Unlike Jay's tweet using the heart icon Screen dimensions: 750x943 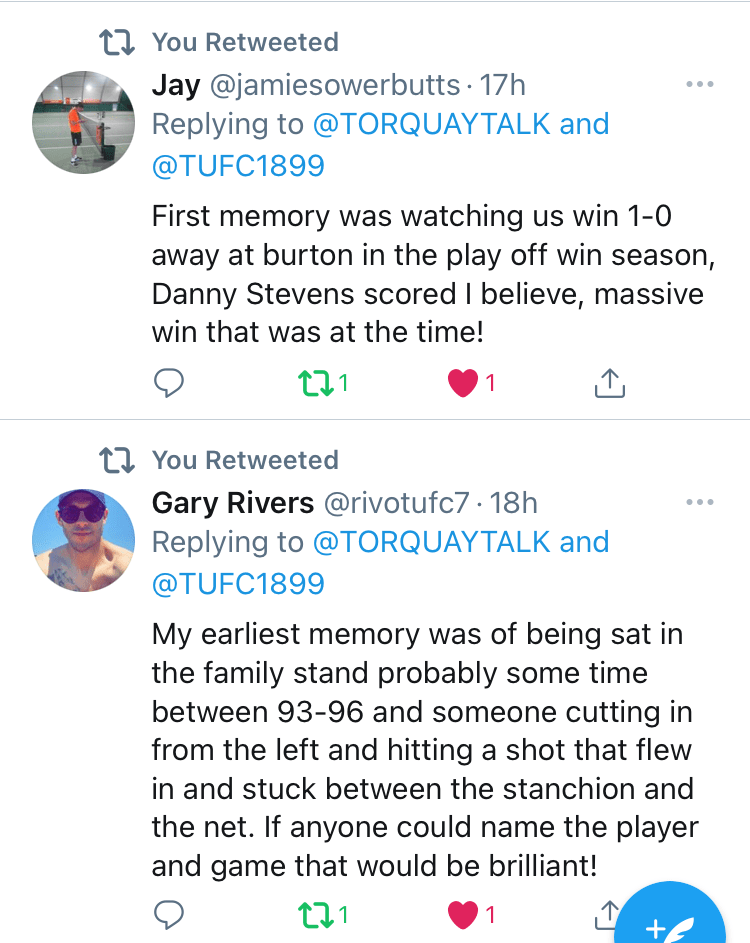(462, 382)
